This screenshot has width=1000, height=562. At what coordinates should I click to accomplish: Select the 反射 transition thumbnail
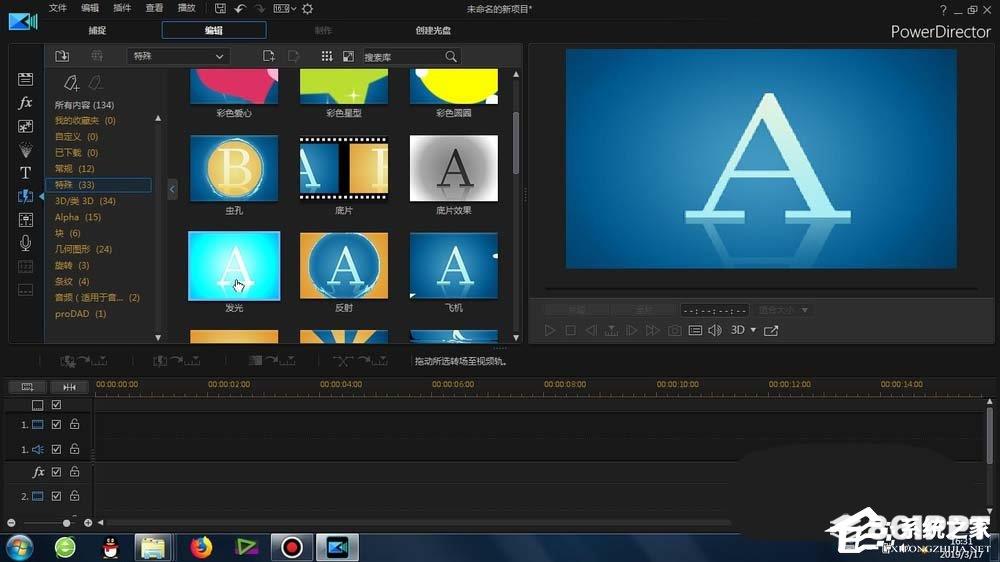344,266
